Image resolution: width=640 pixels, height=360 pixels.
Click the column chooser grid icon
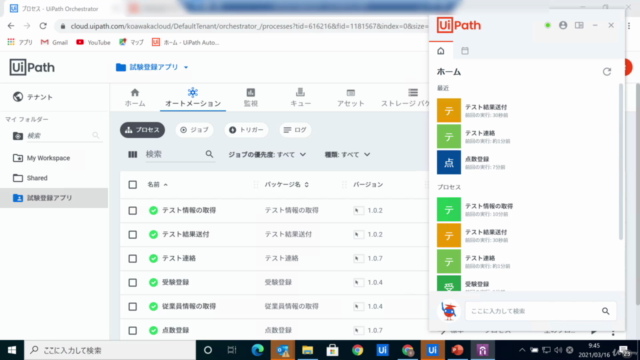point(133,154)
